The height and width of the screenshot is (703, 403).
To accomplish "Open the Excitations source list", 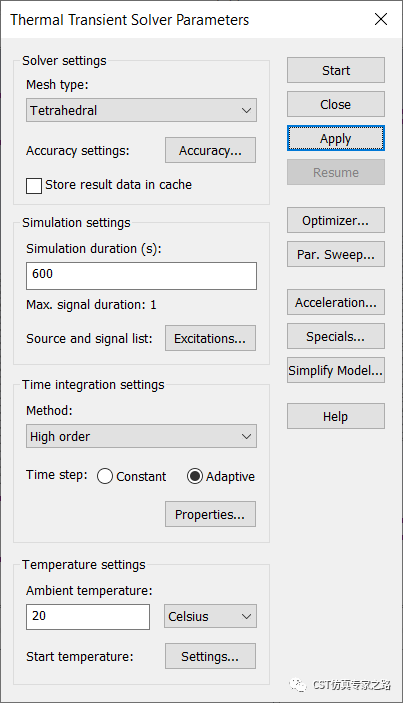I will click(210, 338).
